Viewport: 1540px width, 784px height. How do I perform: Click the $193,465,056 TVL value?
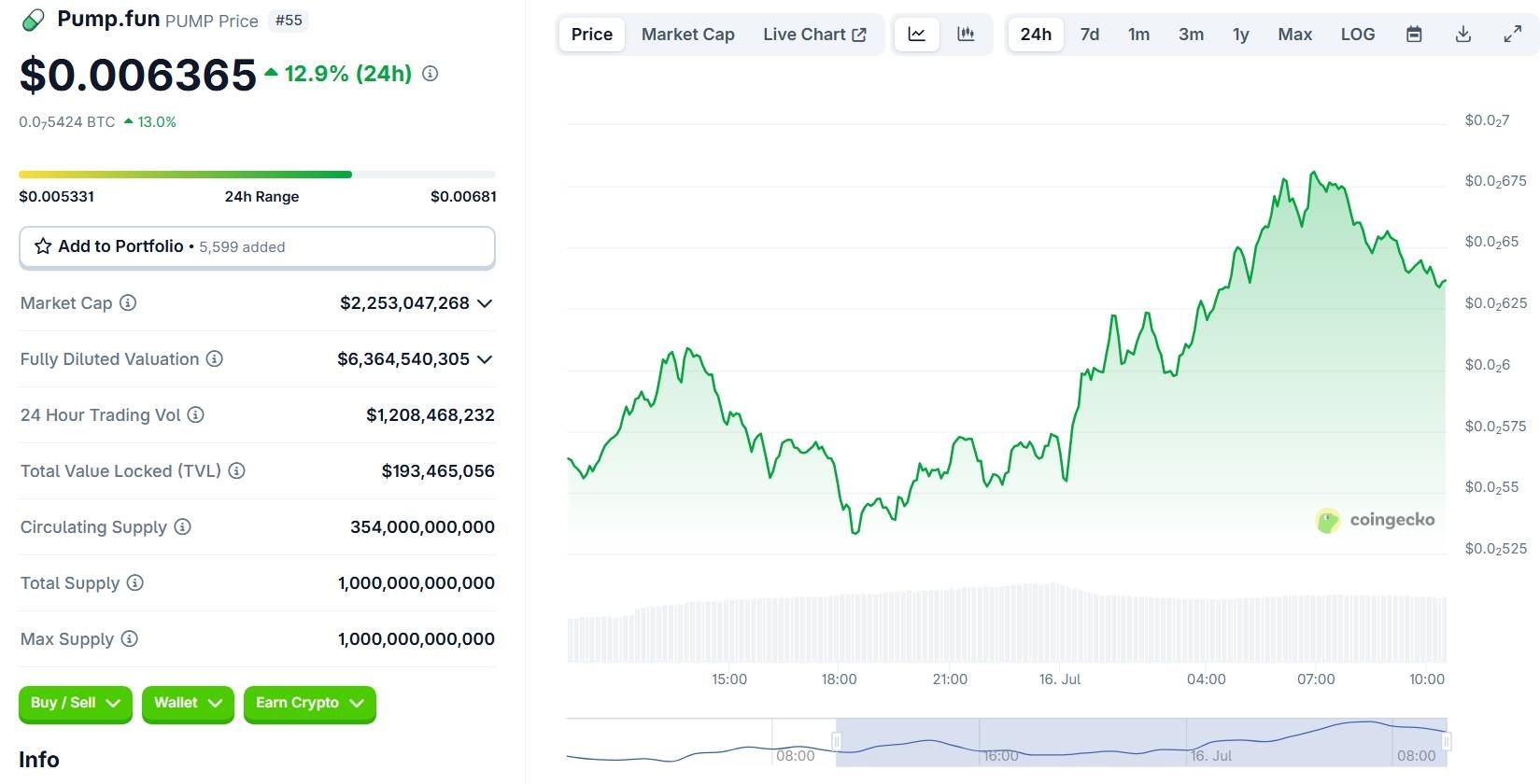[x=438, y=471]
